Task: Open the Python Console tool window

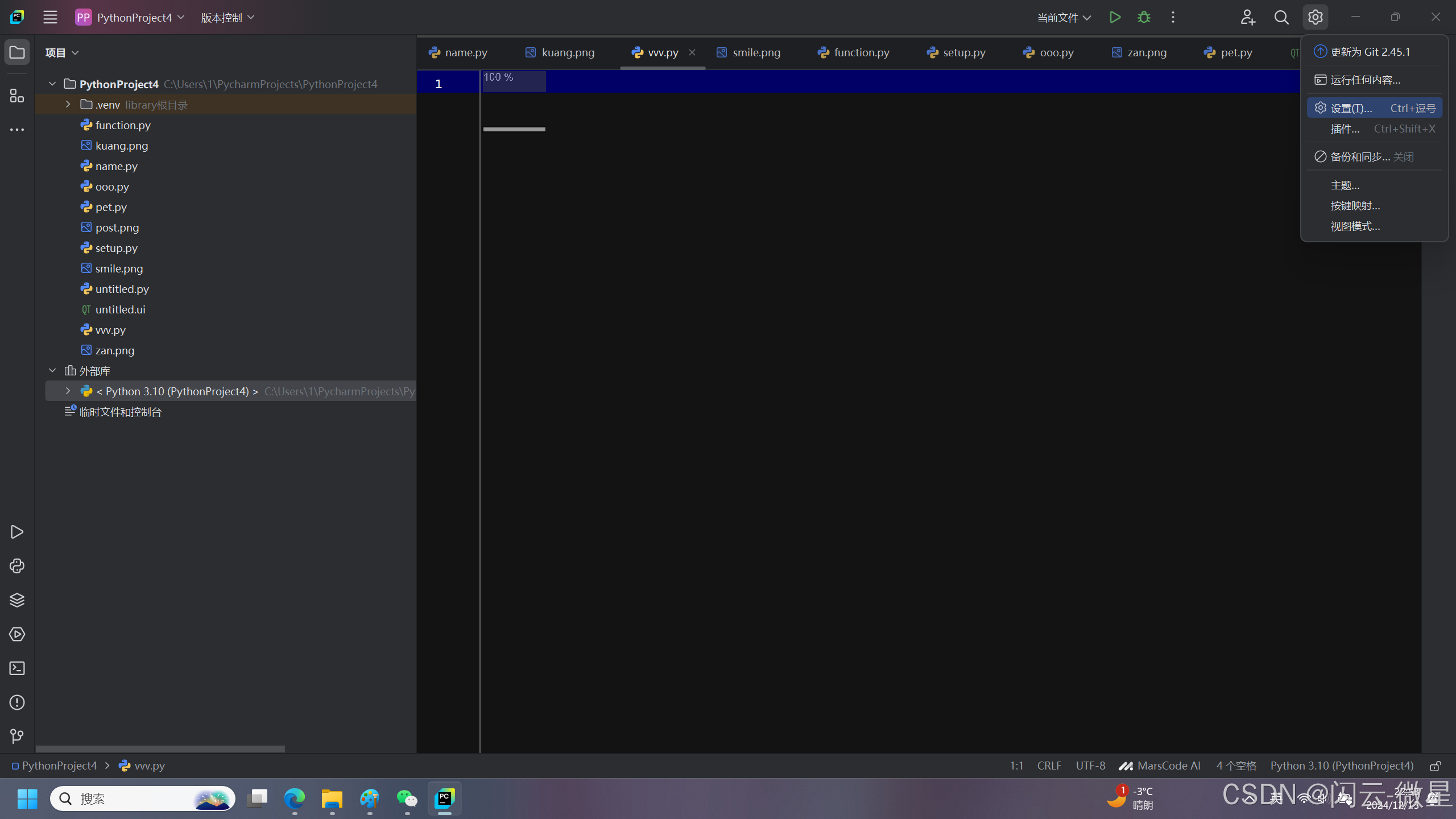Action: click(x=17, y=566)
